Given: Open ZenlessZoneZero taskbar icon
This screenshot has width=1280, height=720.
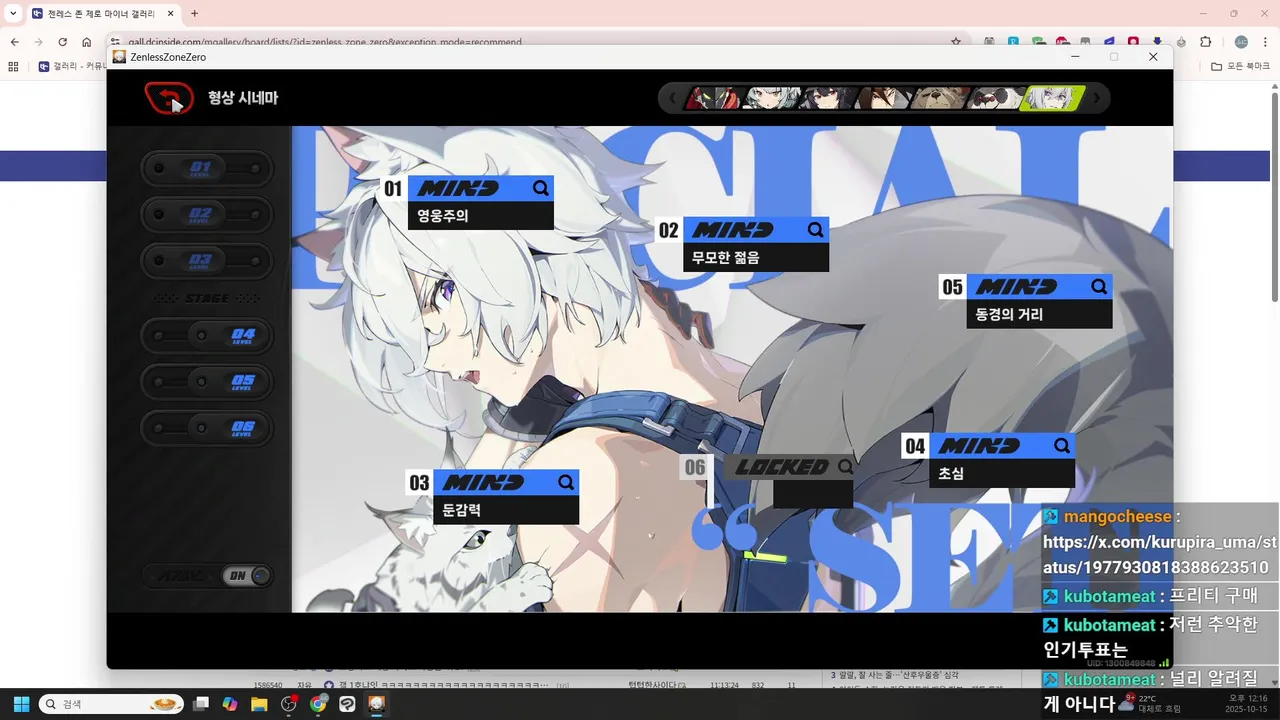Looking at the screenshot, I should [x=376, y=704].
